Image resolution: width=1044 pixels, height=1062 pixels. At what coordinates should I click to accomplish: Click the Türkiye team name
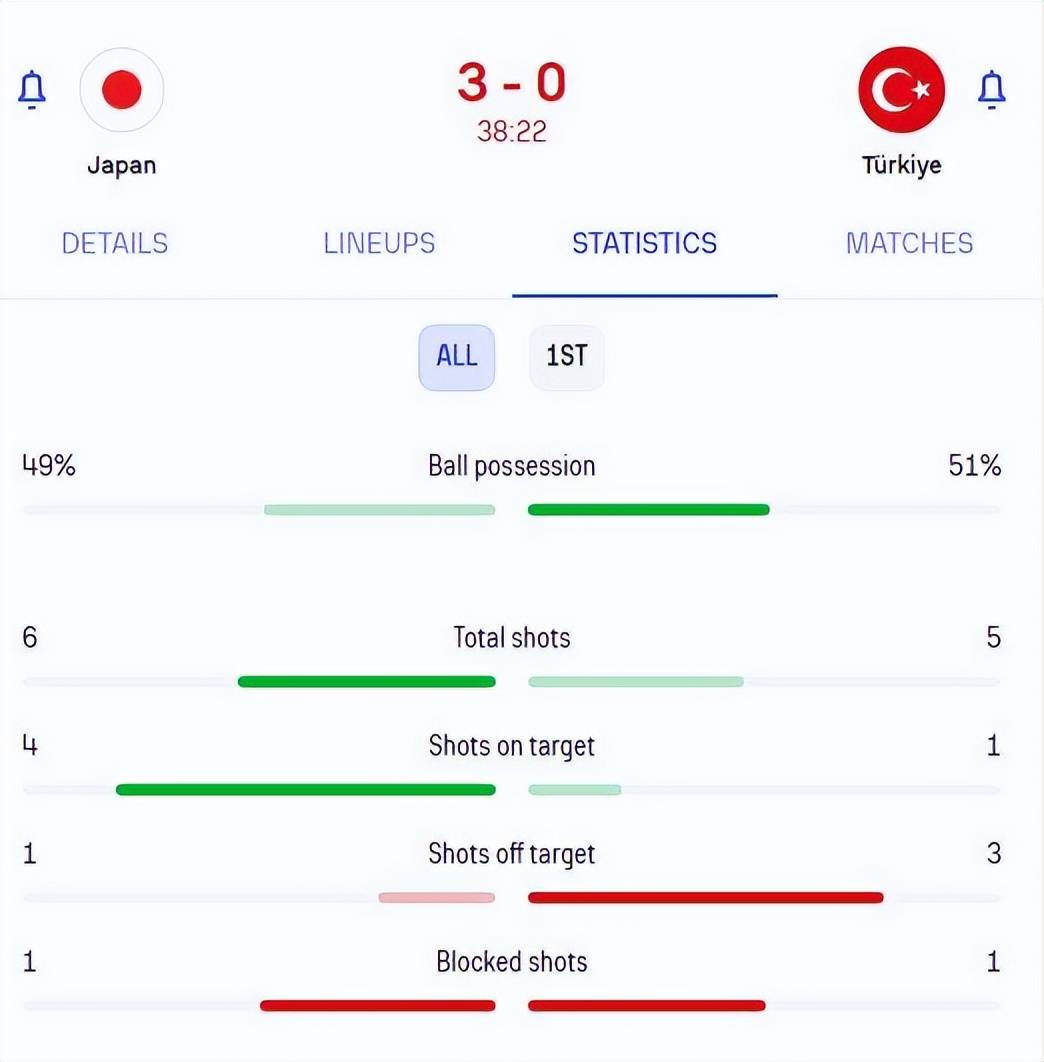click(x=901, y=165)
